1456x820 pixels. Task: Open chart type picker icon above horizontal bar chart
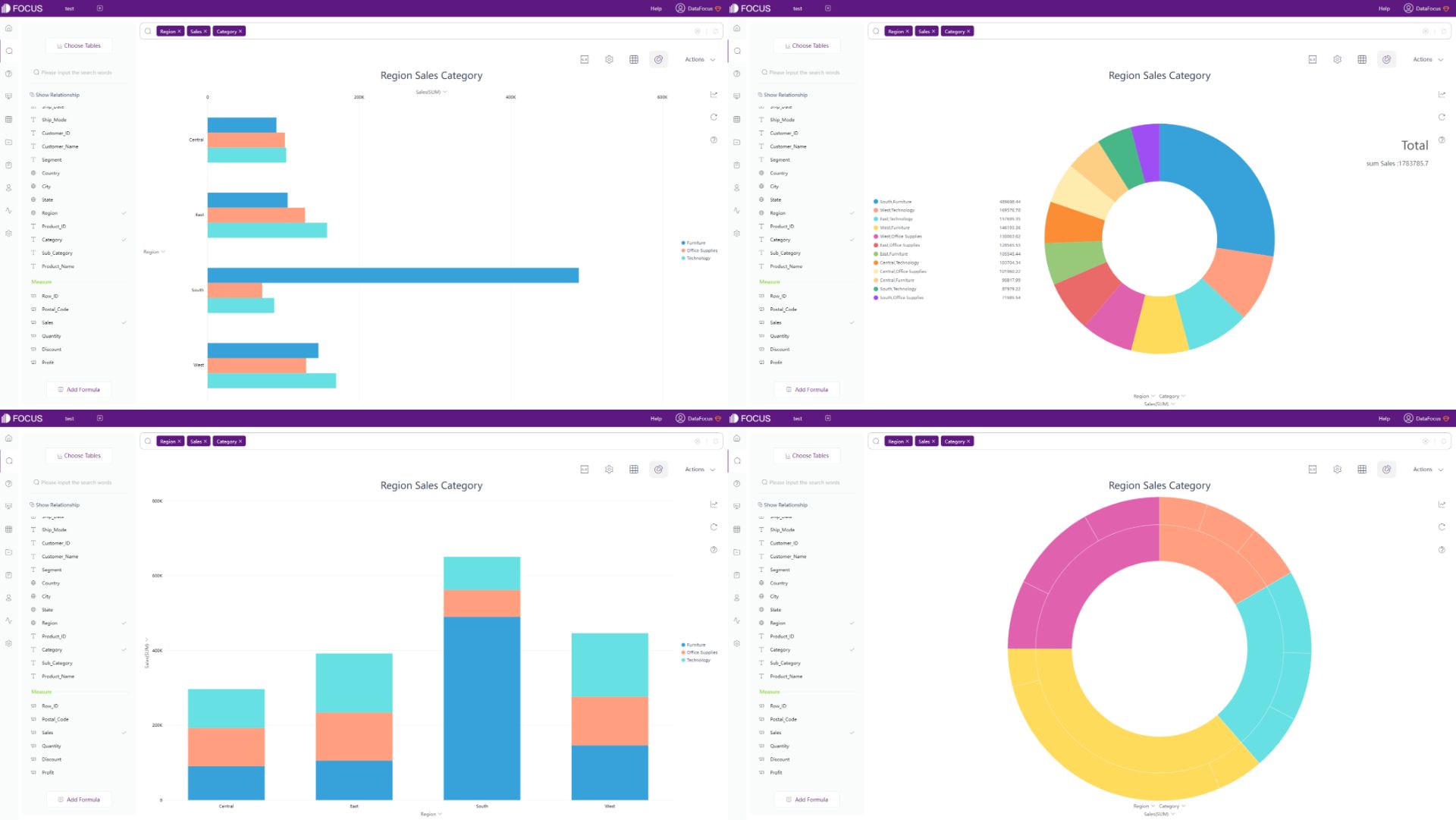click(658, 59)
